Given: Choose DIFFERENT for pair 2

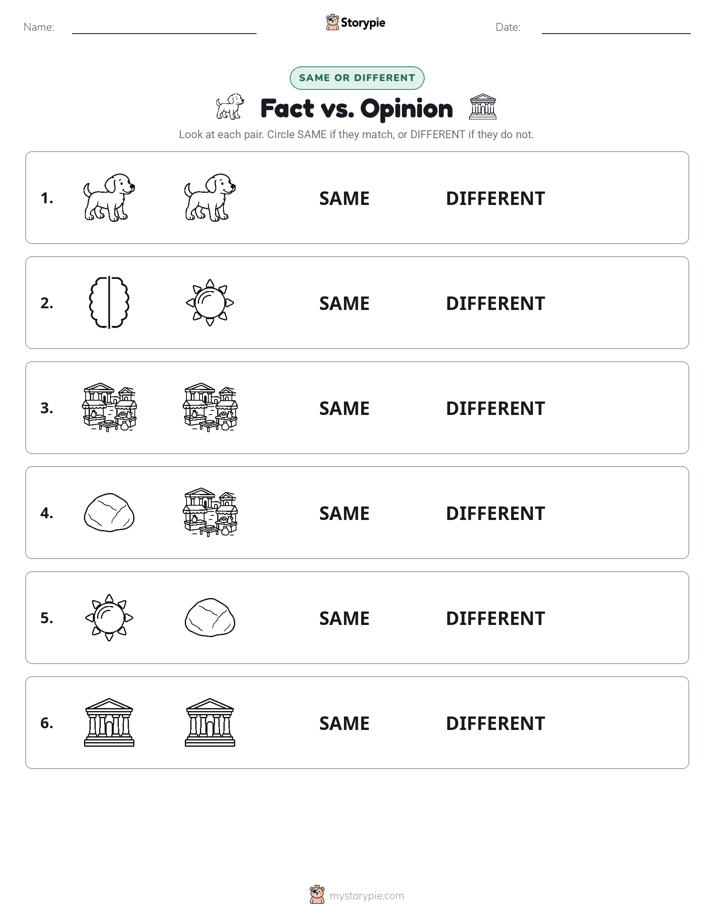Looking at the screenshot, I should coord(495,303).
